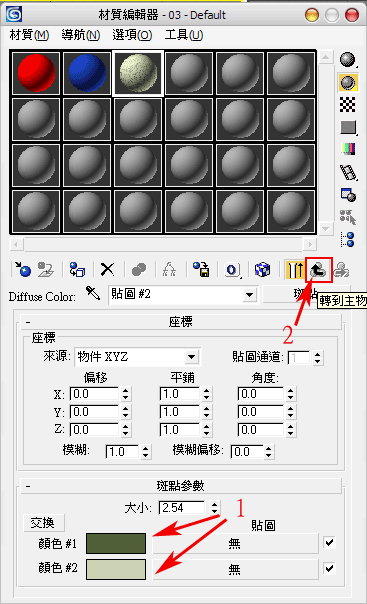Open the 顏色 #1 dark green swatch

116,544
